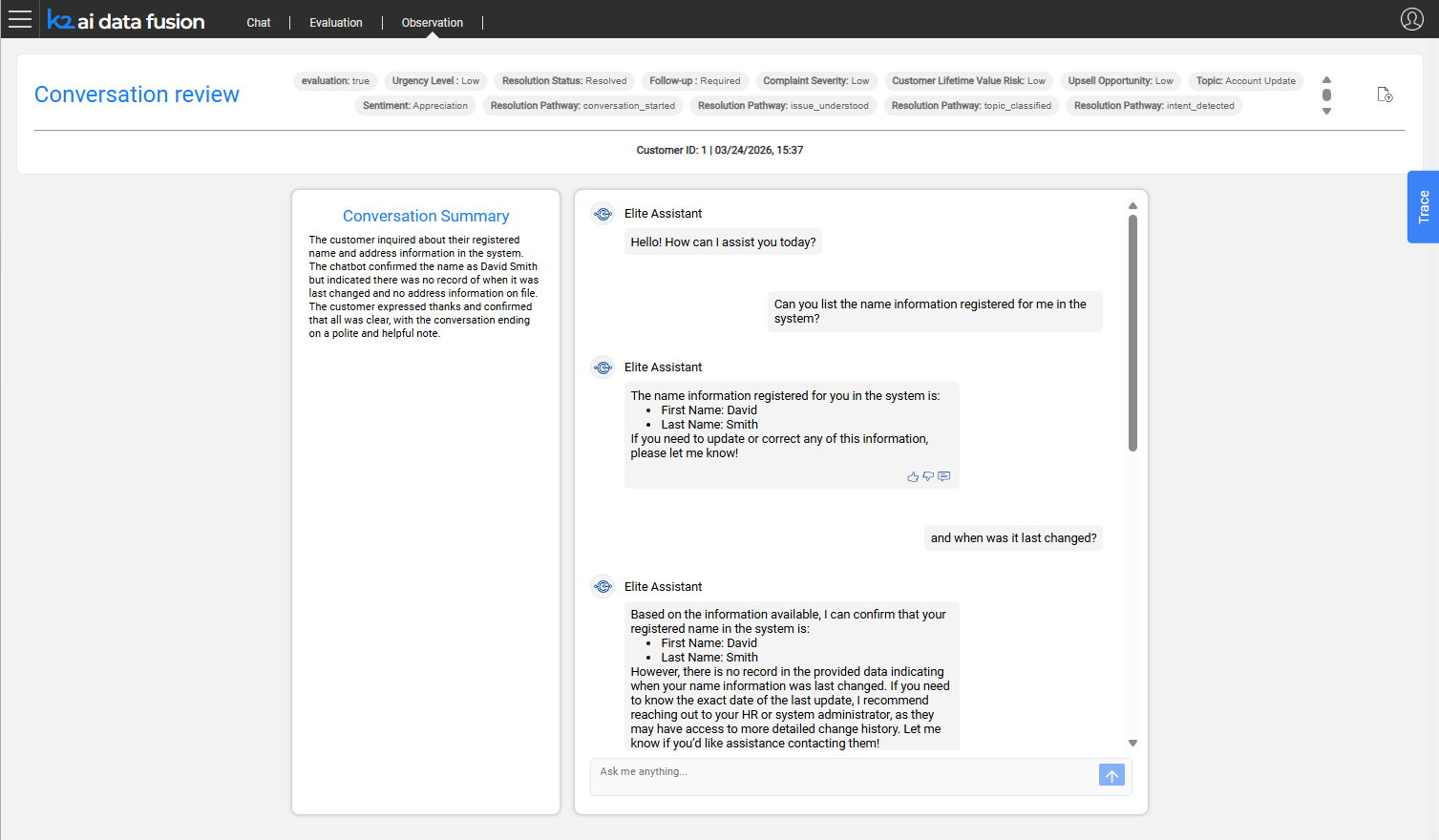Click the Resolution Status: Resolved tag
Image resolution: width=1439 pixels, height=840 pixels.
coord(564,81)
